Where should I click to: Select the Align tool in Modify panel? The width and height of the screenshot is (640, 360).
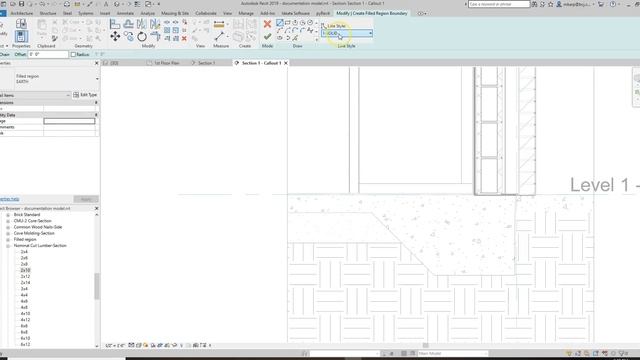pos(115,24)
